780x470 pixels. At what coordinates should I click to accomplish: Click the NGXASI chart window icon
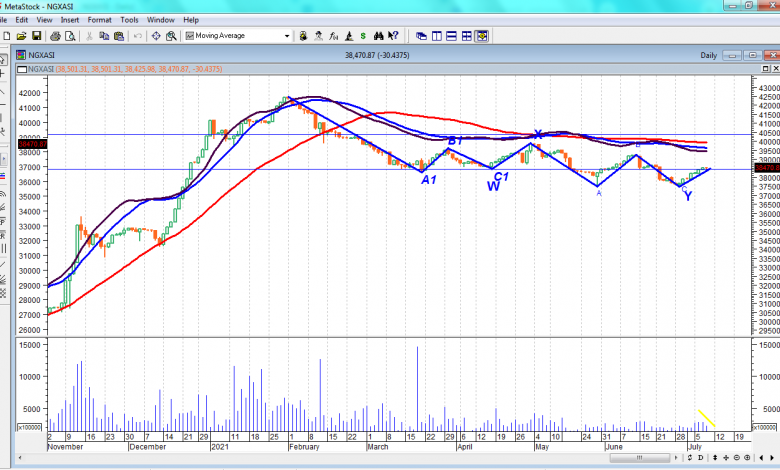pyautogui.click(x=21, y=55)
